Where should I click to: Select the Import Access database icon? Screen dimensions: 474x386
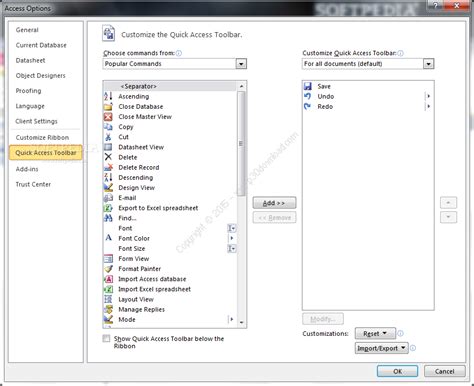tap(108, 279)
